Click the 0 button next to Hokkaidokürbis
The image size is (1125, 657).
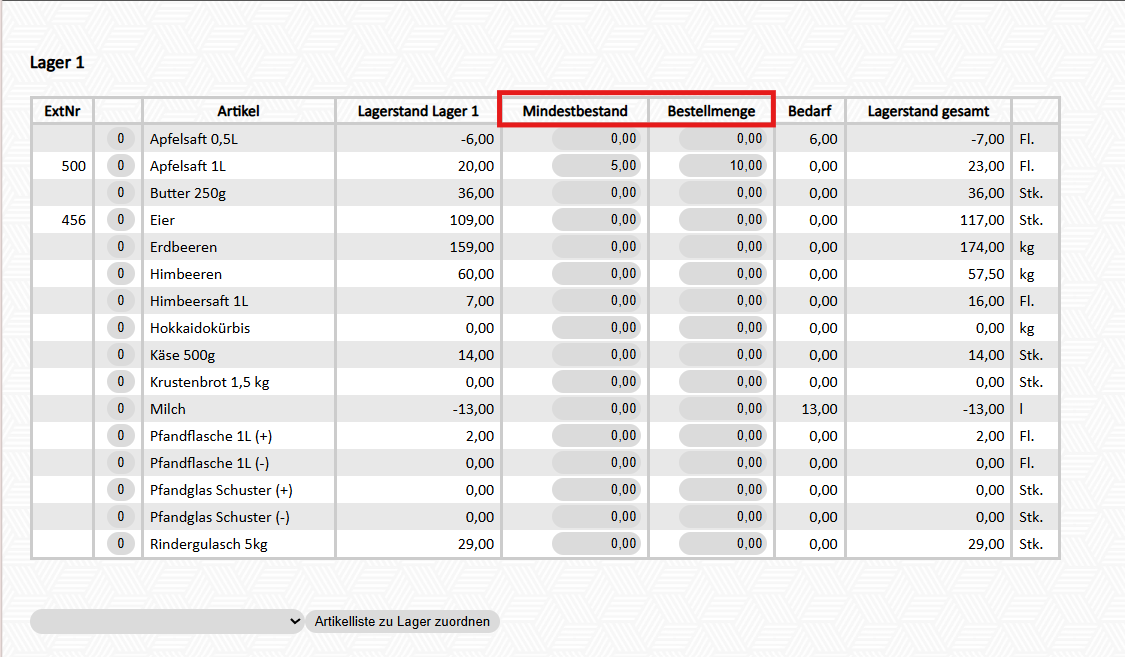[x=121, y=328]
